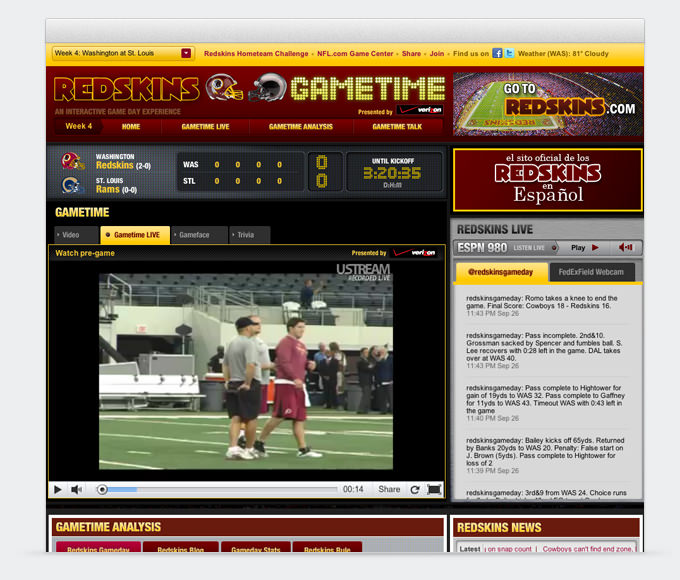The width and height of the screenshot is (680, 580).
Task: Open the Twitter icon in top bar
Action: tap(510, 53)
